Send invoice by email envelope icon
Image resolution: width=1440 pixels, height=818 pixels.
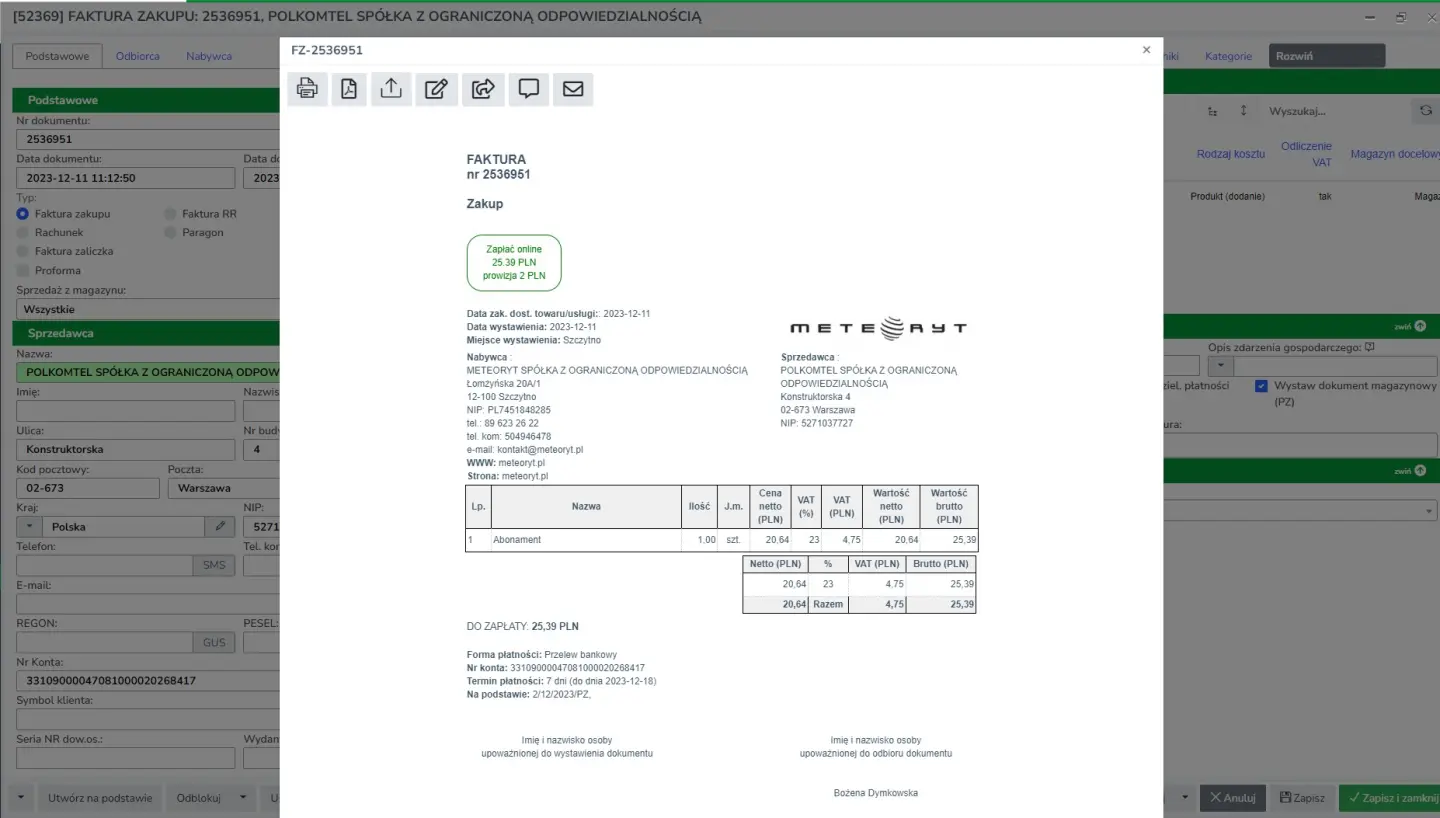(573, 89)
